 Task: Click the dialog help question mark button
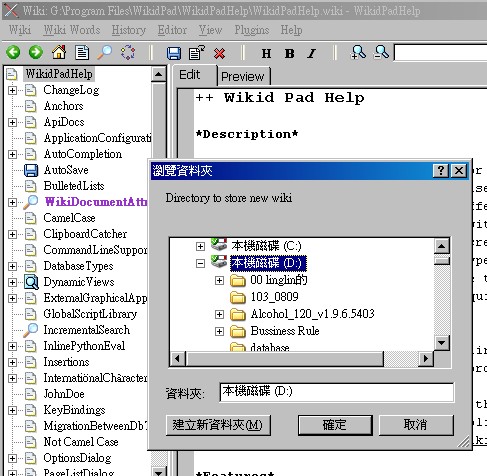441,171
